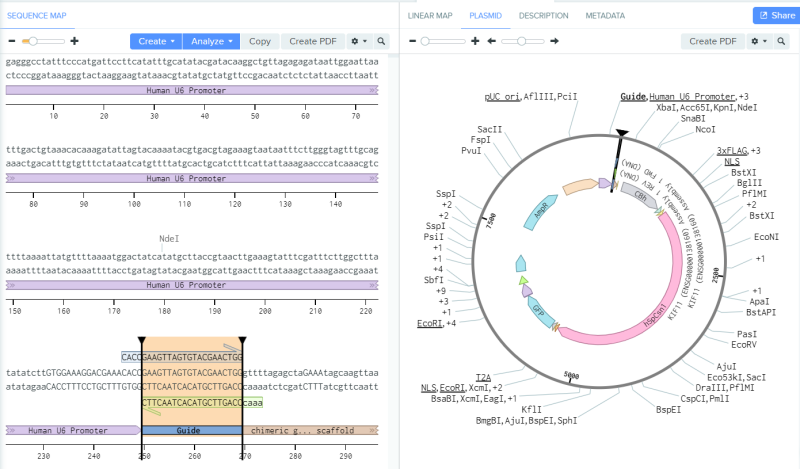Viewport: 800px width, 469px height.
Task: Click the DraIII,PflMI enzyme label
Action: pos(724,388)
